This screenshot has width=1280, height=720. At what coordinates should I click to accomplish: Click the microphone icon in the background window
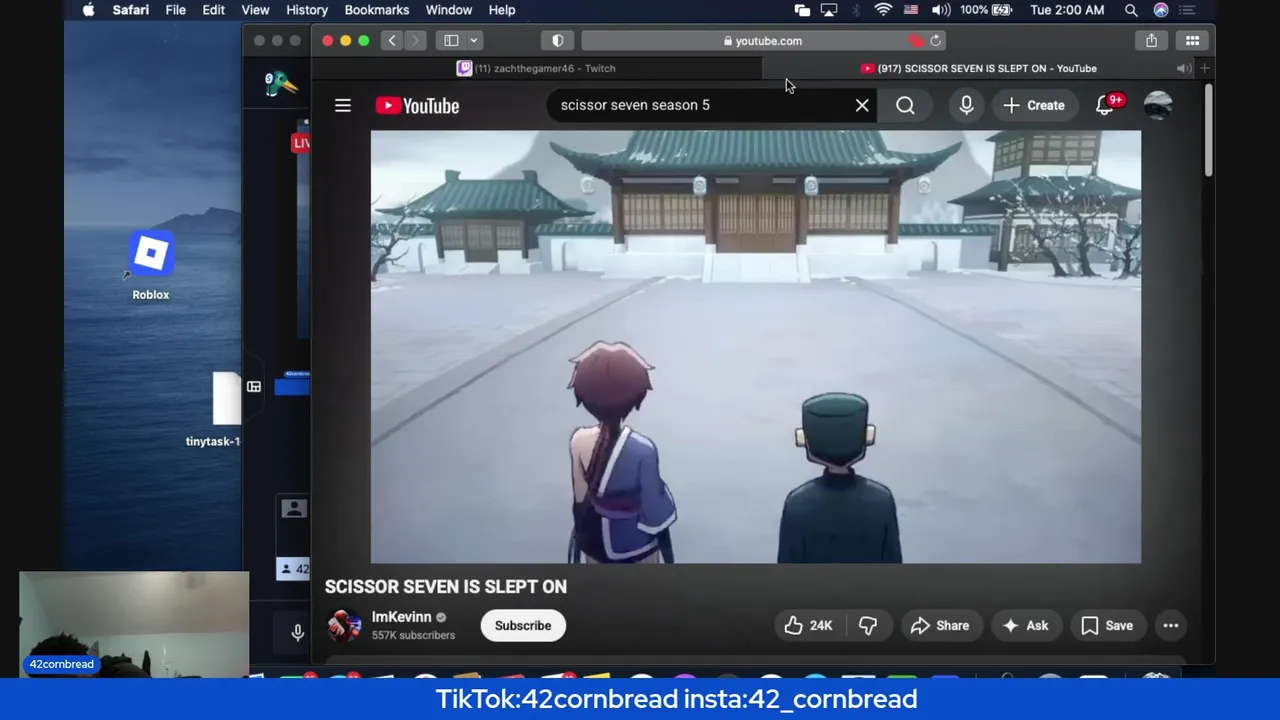pos(297,632)
